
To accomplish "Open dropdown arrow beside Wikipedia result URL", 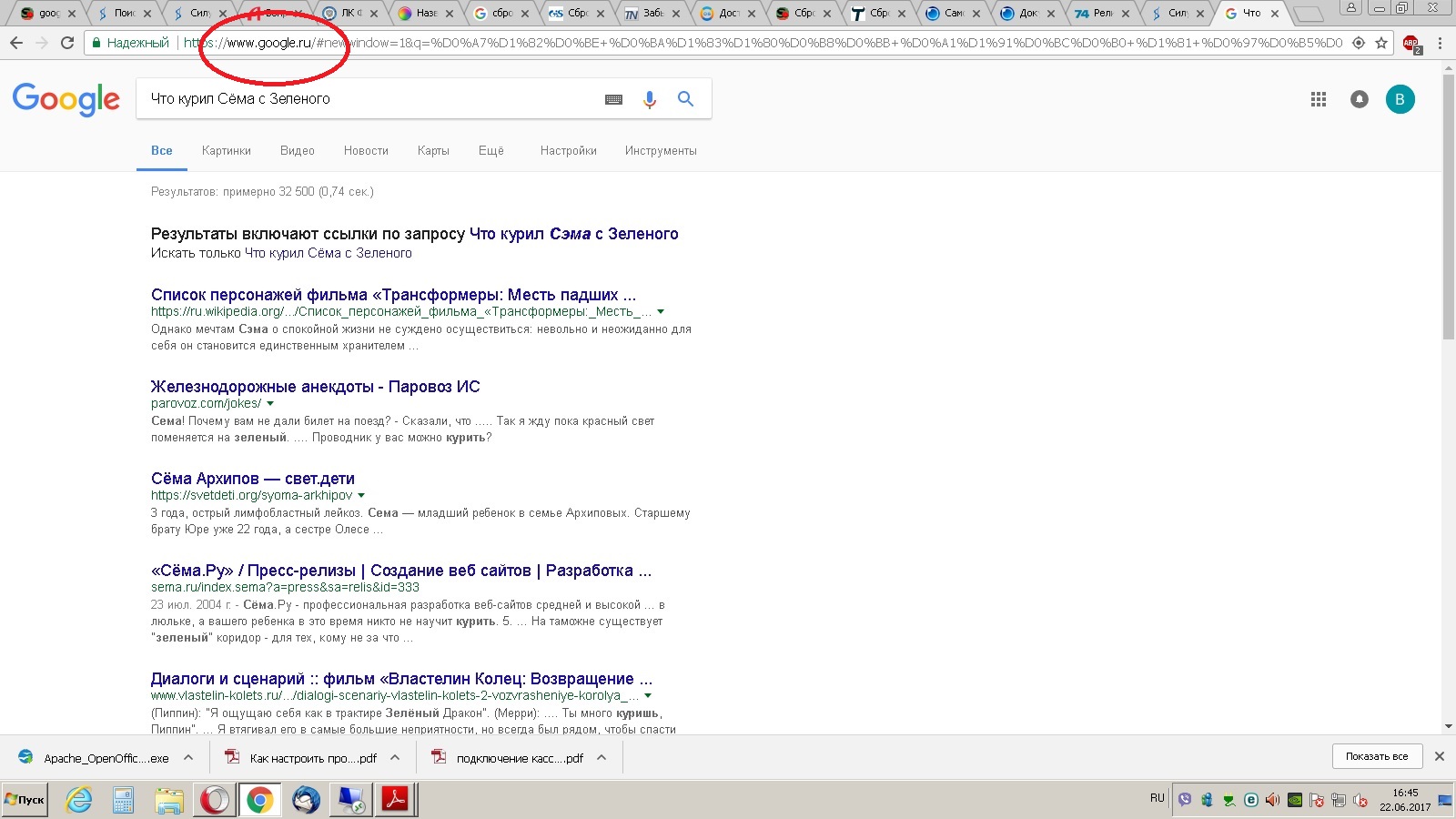I will [661, 312].
